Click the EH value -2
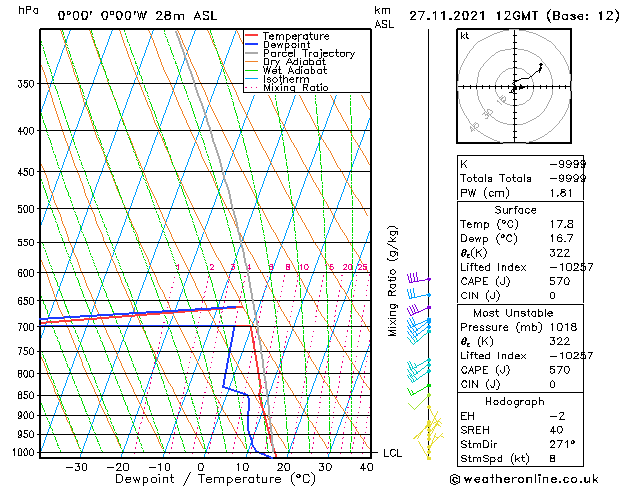The image size is (629, 486). pyautogui.click(x=557, y=416)
